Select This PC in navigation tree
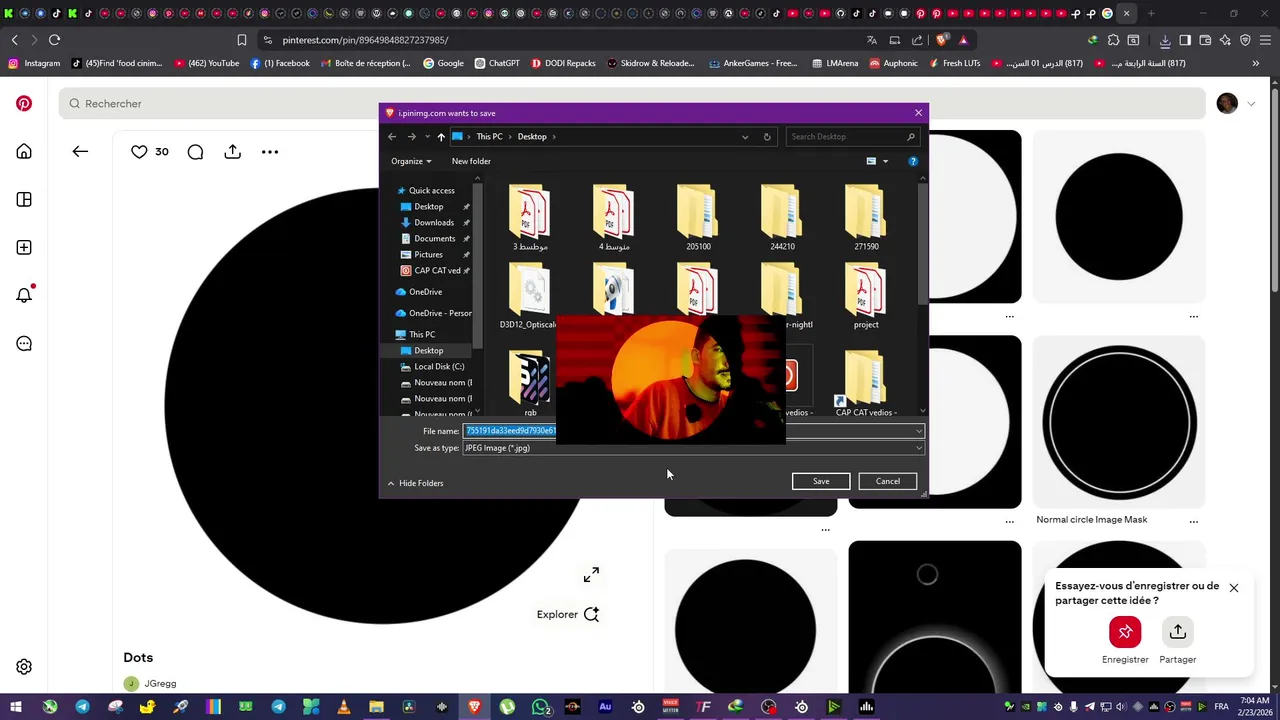Screen dimensions: 1280x720 pos(422,334)
